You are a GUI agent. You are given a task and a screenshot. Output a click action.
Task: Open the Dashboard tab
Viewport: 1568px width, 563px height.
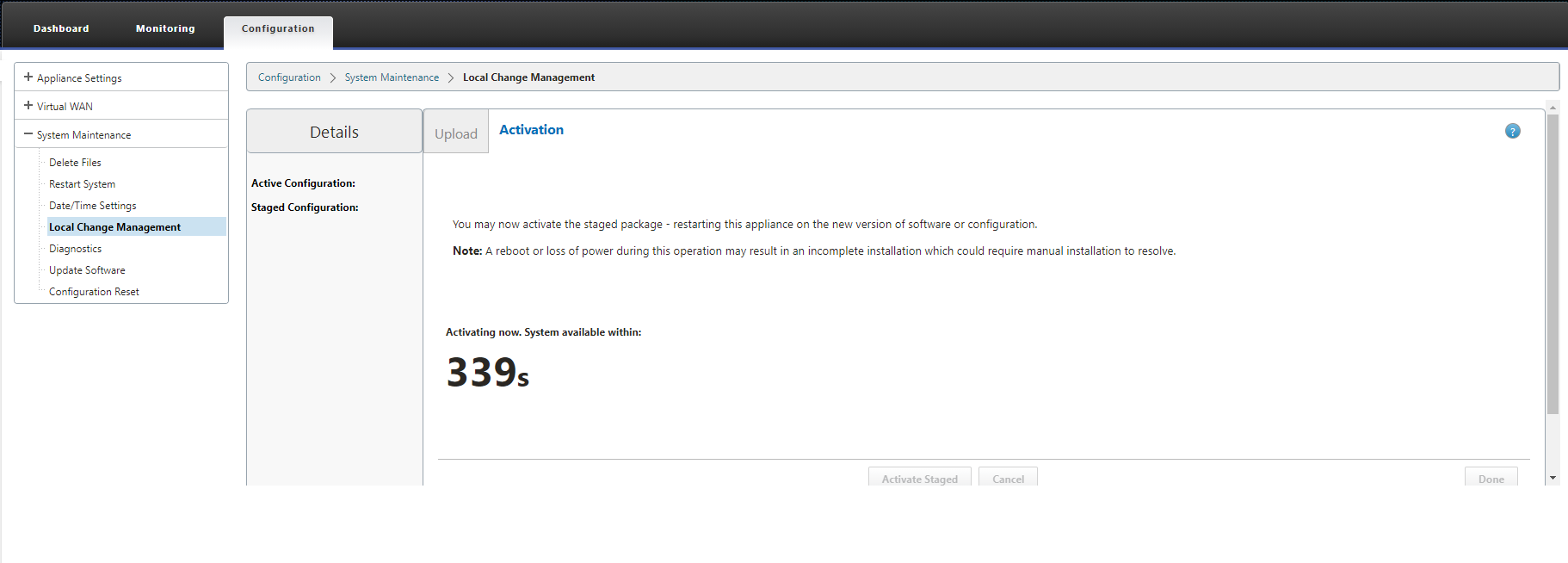tap(61, 28)
